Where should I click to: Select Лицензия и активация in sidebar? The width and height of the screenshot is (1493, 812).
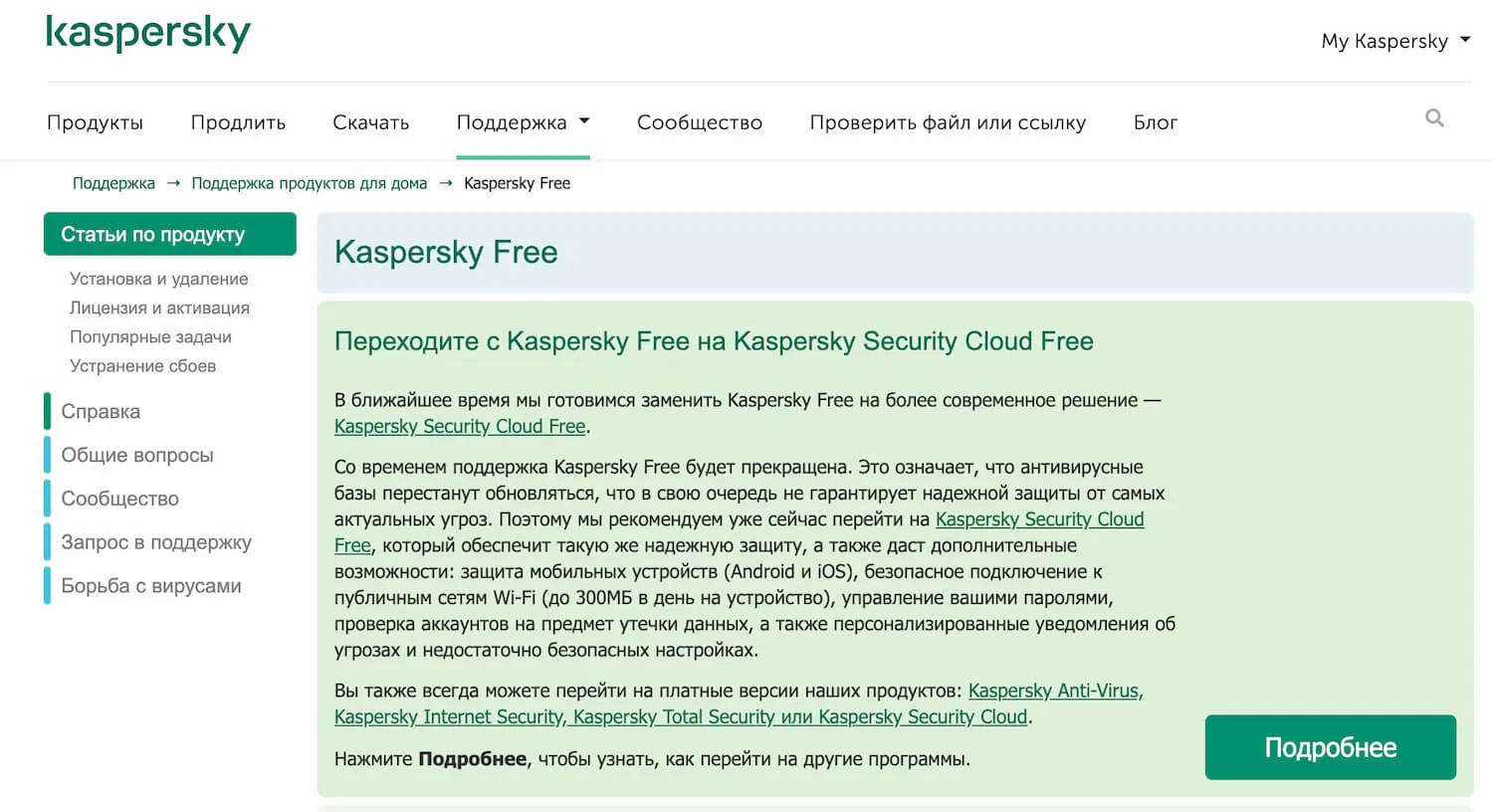pyautogui.click(x=158, y=307)
